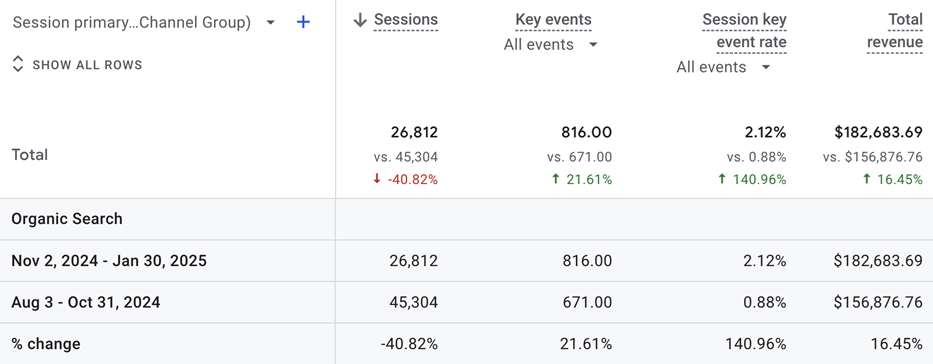The height and width of the screenshot is (364, 933).
Task: Click the % change row label
Action: tap(46, 344)
